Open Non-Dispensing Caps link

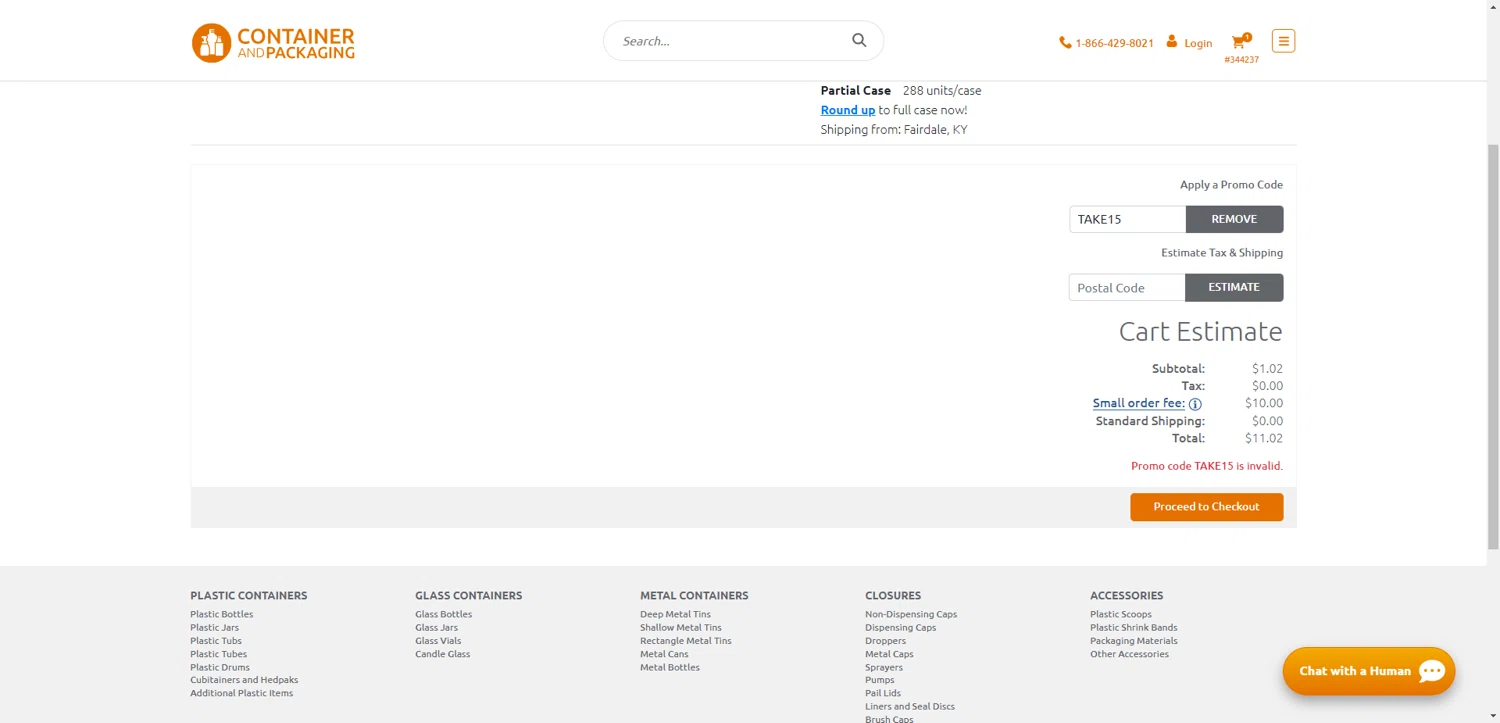(911, 614)
